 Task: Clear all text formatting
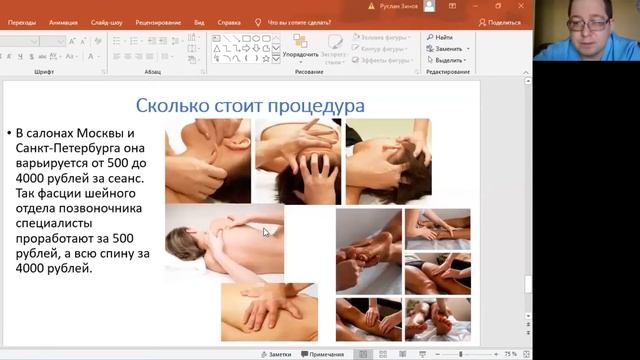point(98,41)
